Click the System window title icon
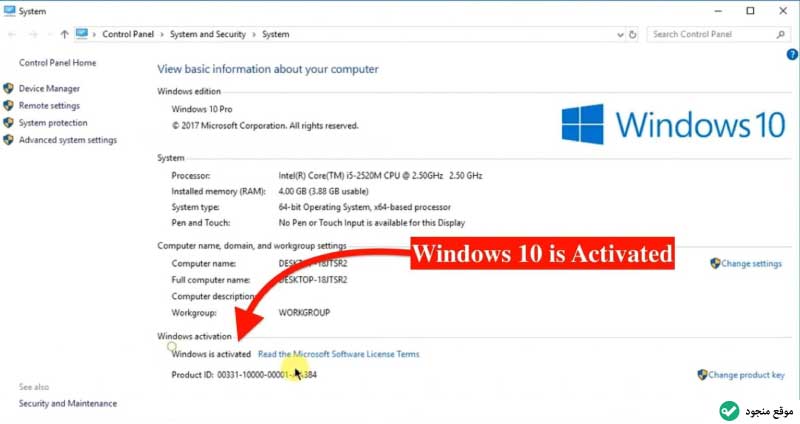This screenshot has height=424, width=800. pyautogui.click(x=9, y=11)
